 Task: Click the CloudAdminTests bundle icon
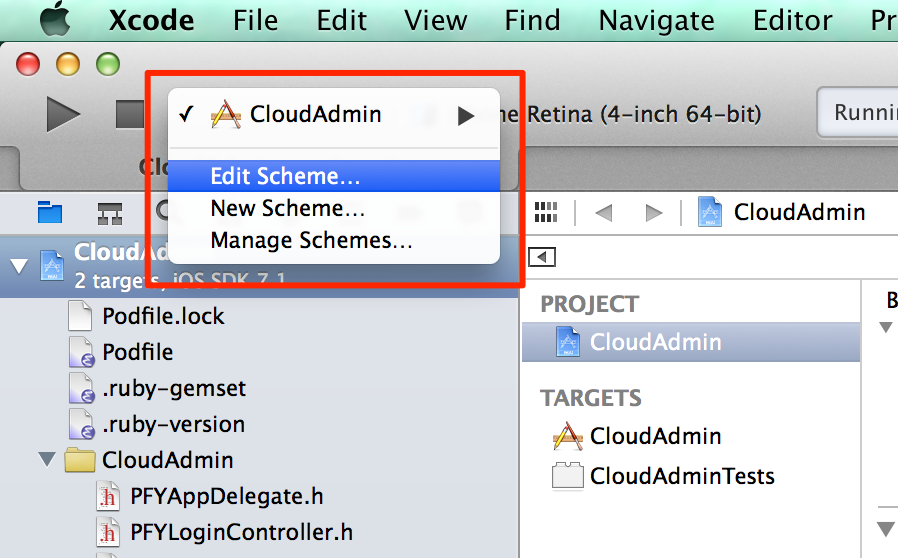[x=568, y=476]
